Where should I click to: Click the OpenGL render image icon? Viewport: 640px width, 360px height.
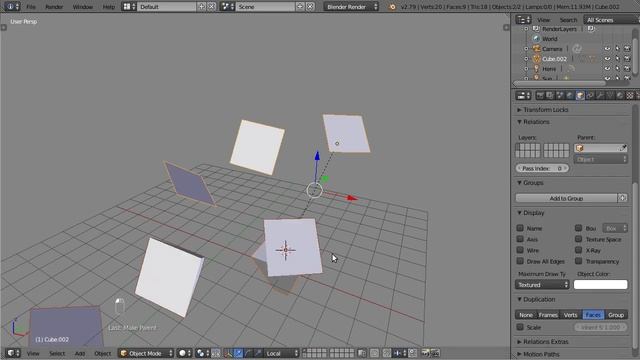coord(425,353)
